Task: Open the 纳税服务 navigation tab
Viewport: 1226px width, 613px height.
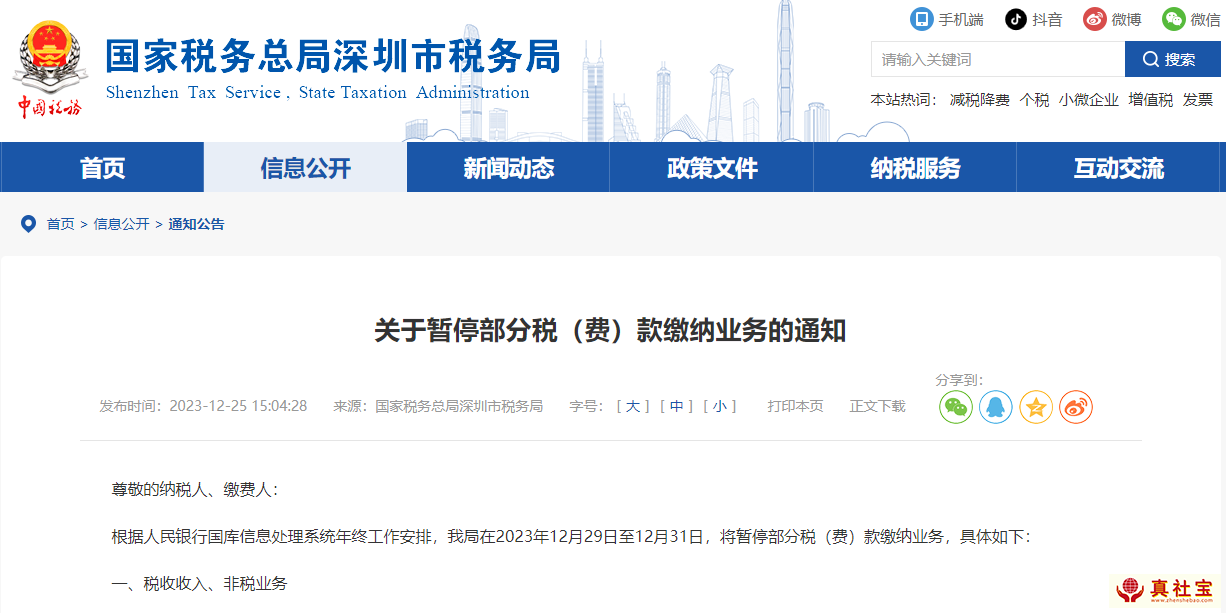Action: point(915,168)
